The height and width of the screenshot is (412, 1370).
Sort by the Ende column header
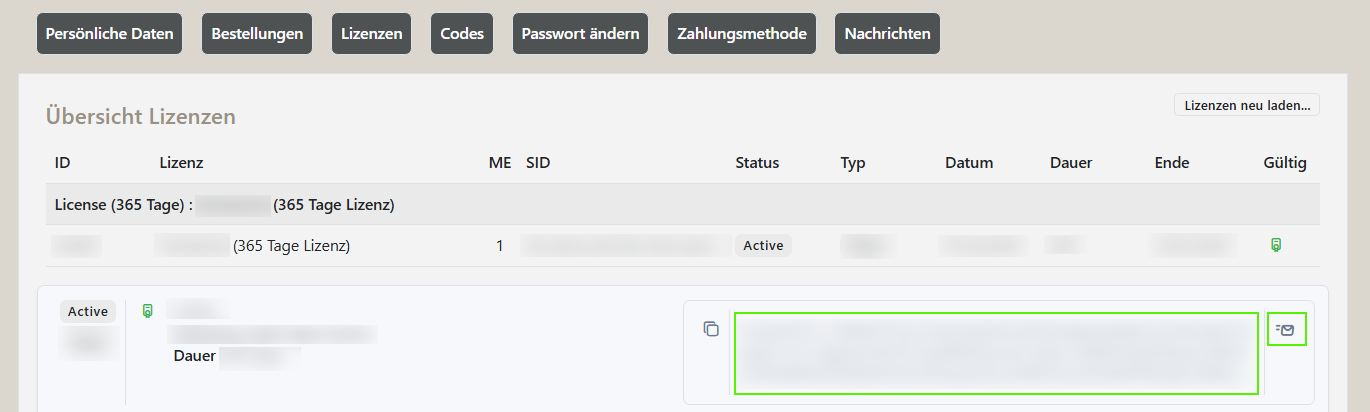tap(1172, 163)
